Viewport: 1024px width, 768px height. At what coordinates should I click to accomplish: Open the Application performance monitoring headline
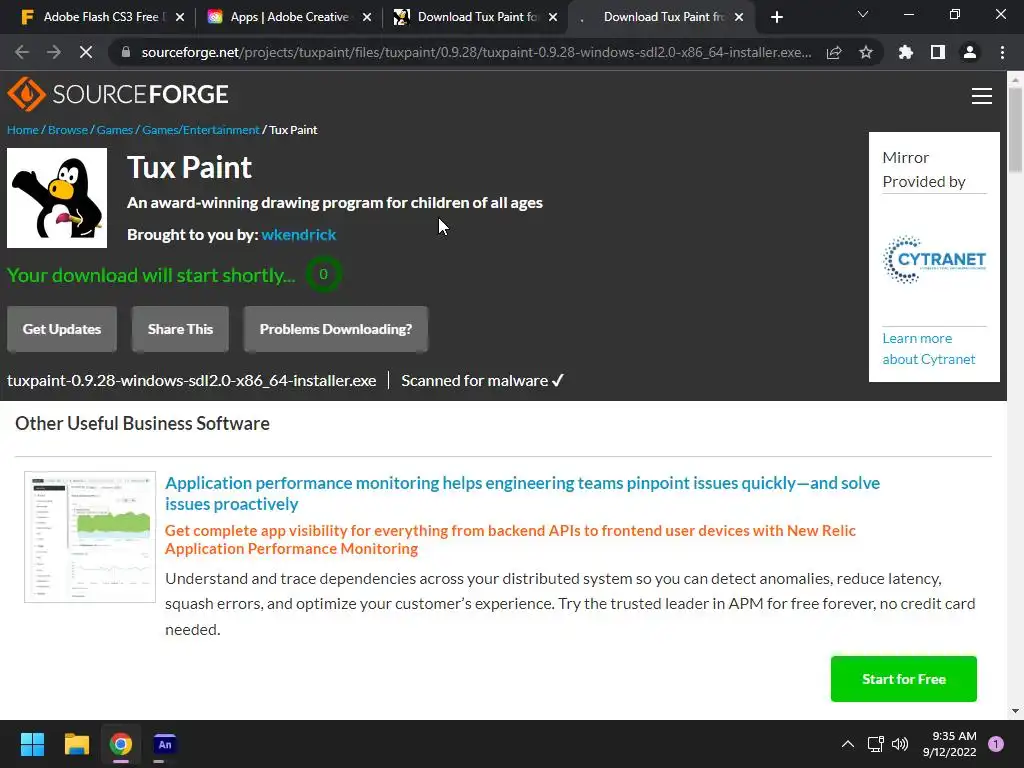[x=522, y=493]
